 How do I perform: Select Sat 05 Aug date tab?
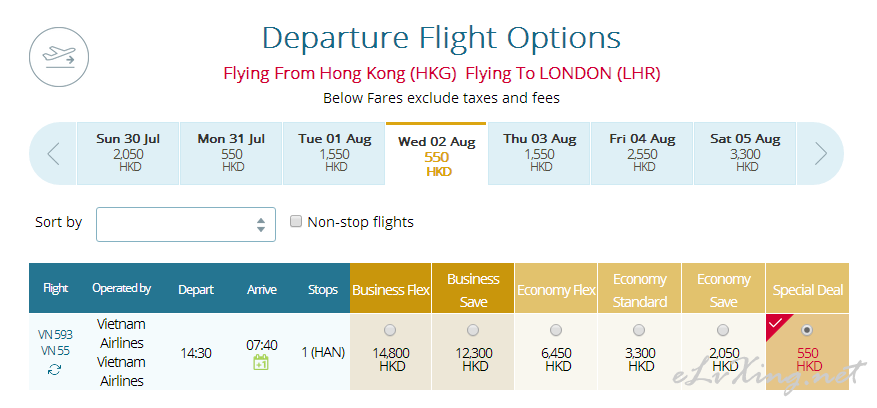(x=745, y=153)
